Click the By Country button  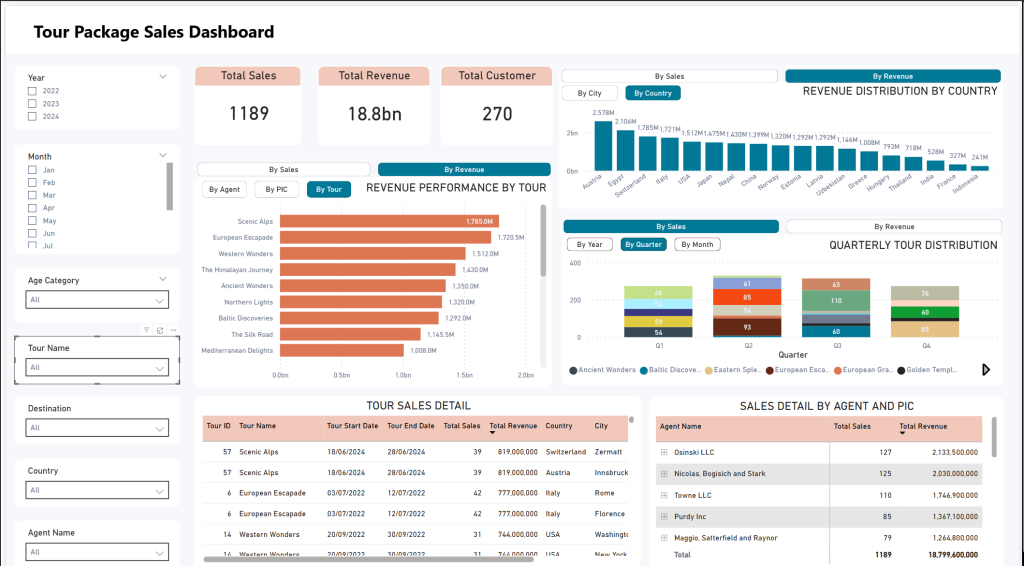tap(653, 93)
